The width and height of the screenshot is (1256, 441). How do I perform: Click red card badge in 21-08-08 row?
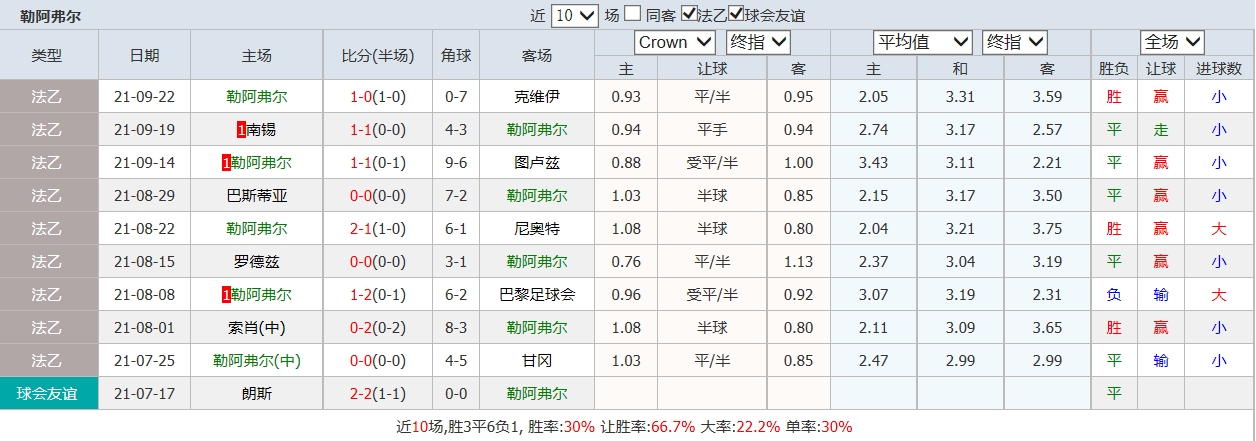click(226, 294)
